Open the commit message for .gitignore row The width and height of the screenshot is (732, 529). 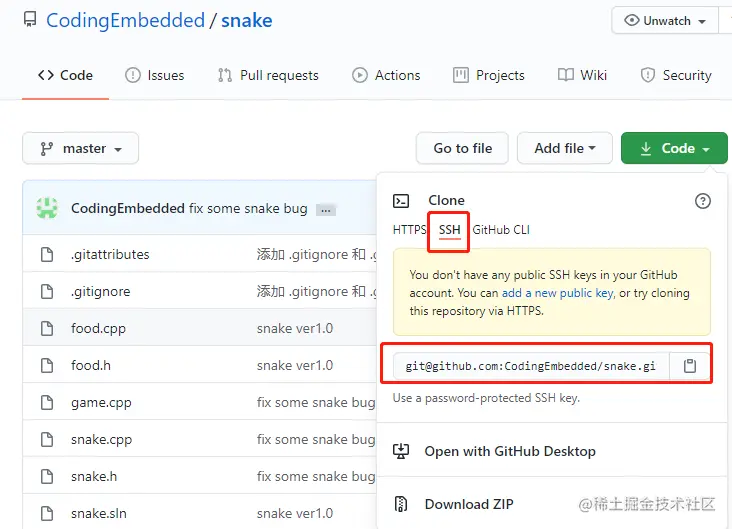click(x=317, y=292)
